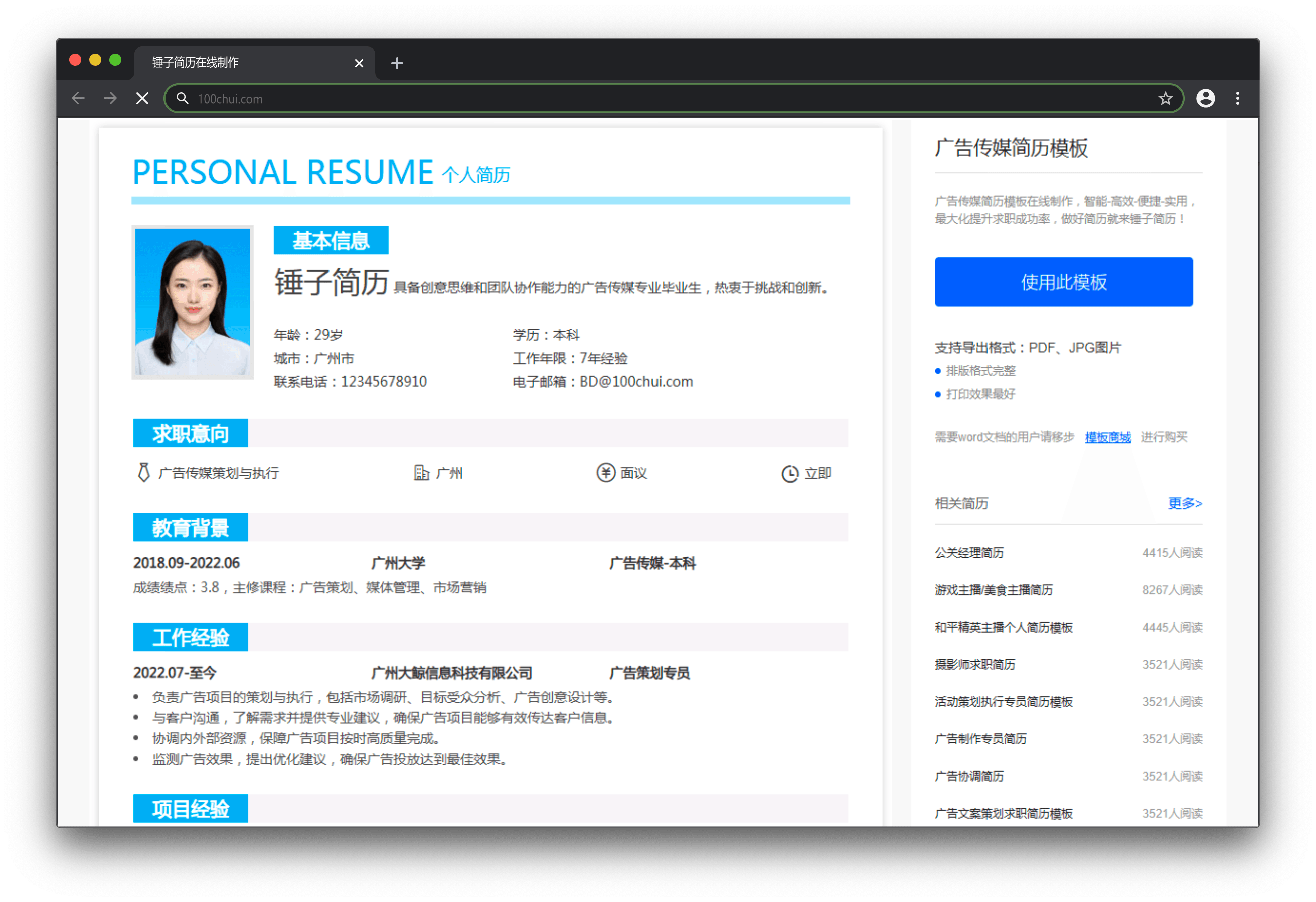Click 更多> for related resumes

(x=1185, y=503)
